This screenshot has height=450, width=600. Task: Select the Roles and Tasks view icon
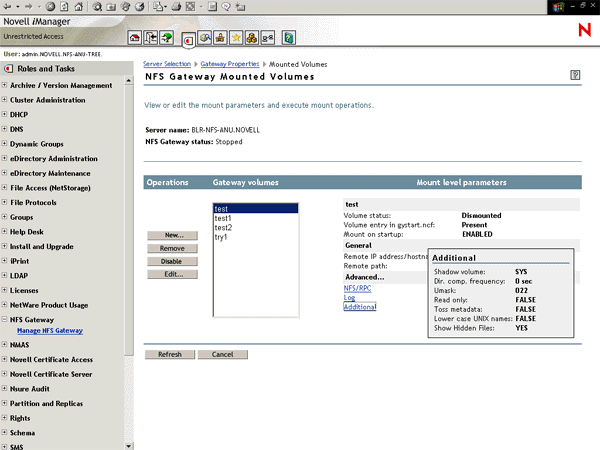tap(188, 40)
